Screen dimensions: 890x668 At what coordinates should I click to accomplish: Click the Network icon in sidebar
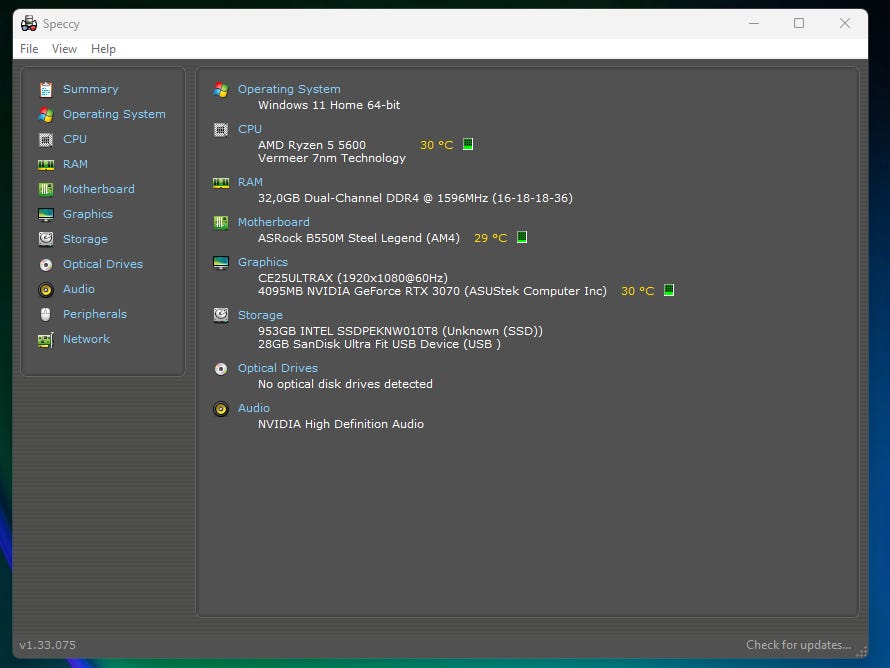click(45, 339)
